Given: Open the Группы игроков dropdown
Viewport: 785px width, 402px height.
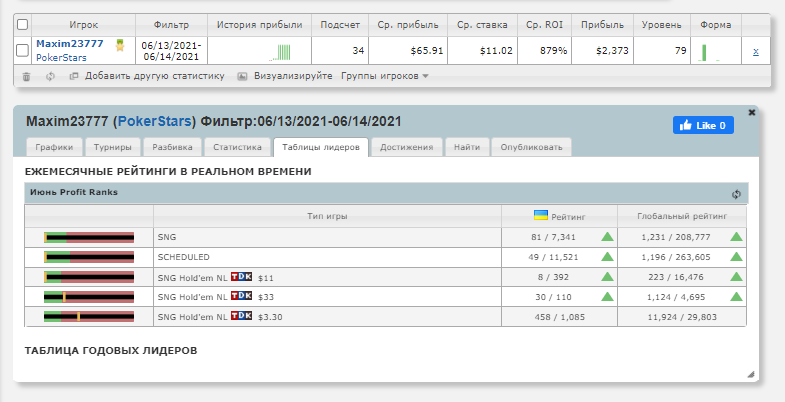Looking at the screenshot, I should [384, 76].
